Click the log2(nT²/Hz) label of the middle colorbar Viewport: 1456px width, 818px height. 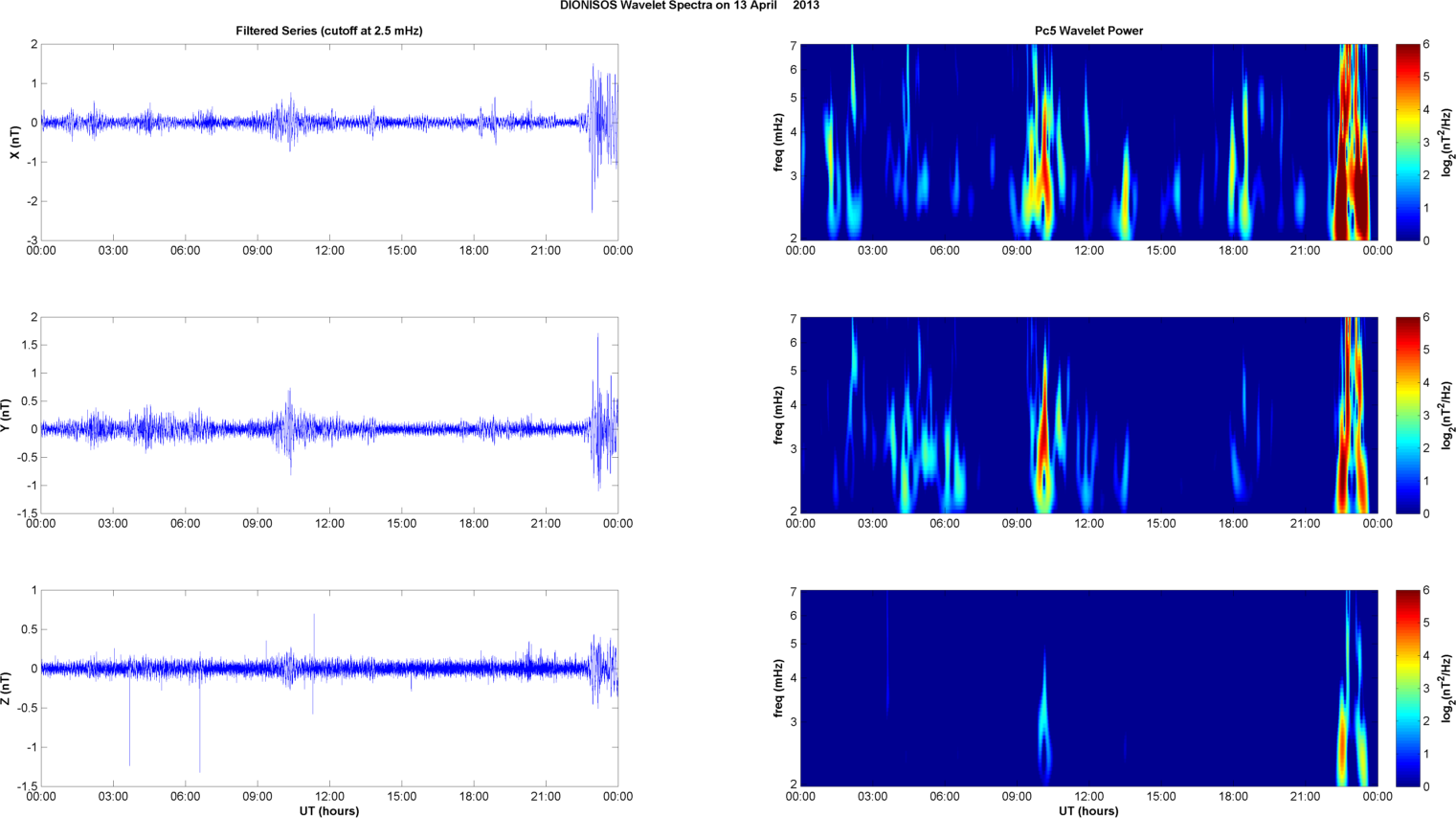coord(1447,416)
